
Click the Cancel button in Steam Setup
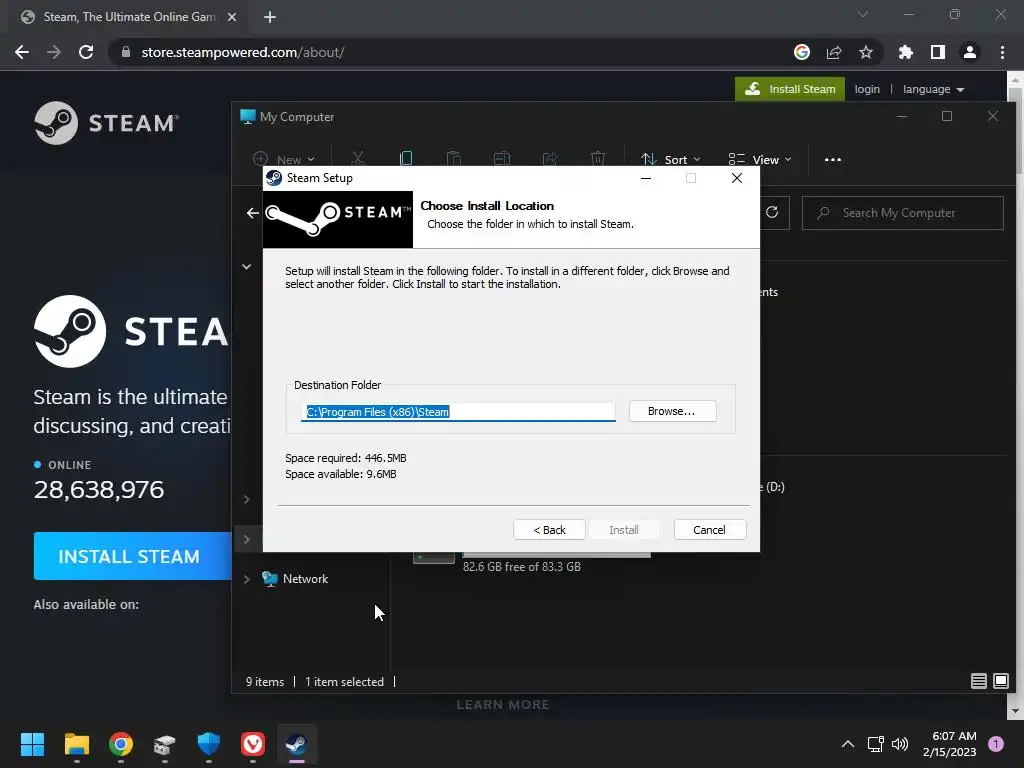[x=709, y=530]
